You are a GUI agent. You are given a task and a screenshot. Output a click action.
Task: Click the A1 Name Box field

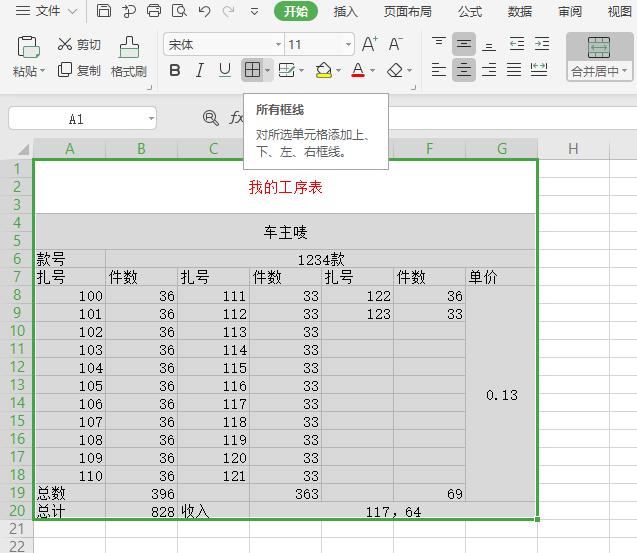point(76,119)
